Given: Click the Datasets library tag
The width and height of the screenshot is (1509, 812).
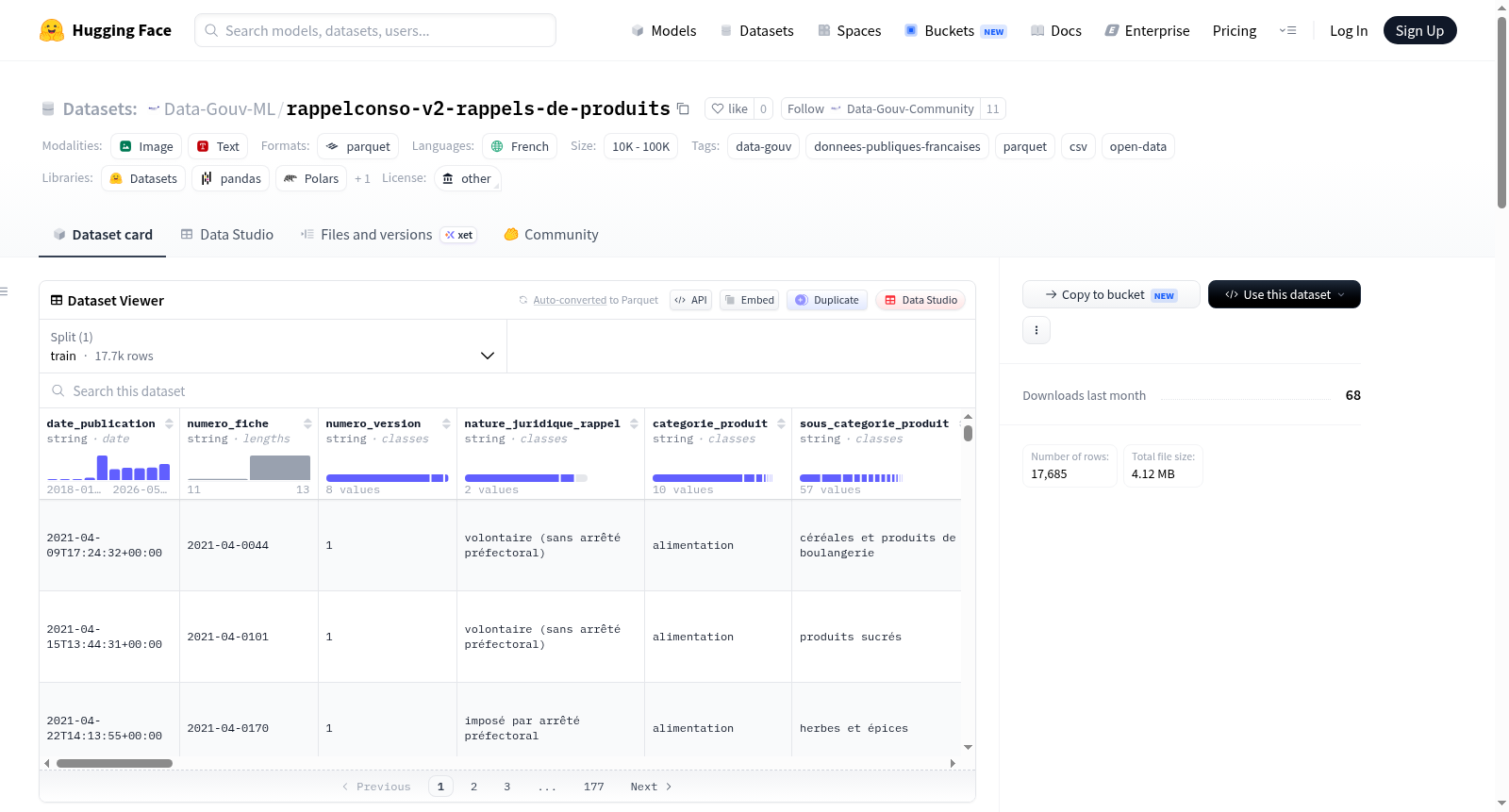Looking at the screenshot, I should 143,178.
